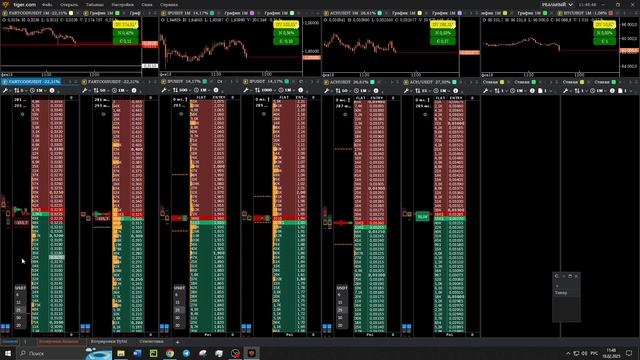Click price-scale arrows icon in FARTCOINUSDT step-5 book
Image resolution: width=640 pixels, height=360 pixels.
(x=17, y=90)
